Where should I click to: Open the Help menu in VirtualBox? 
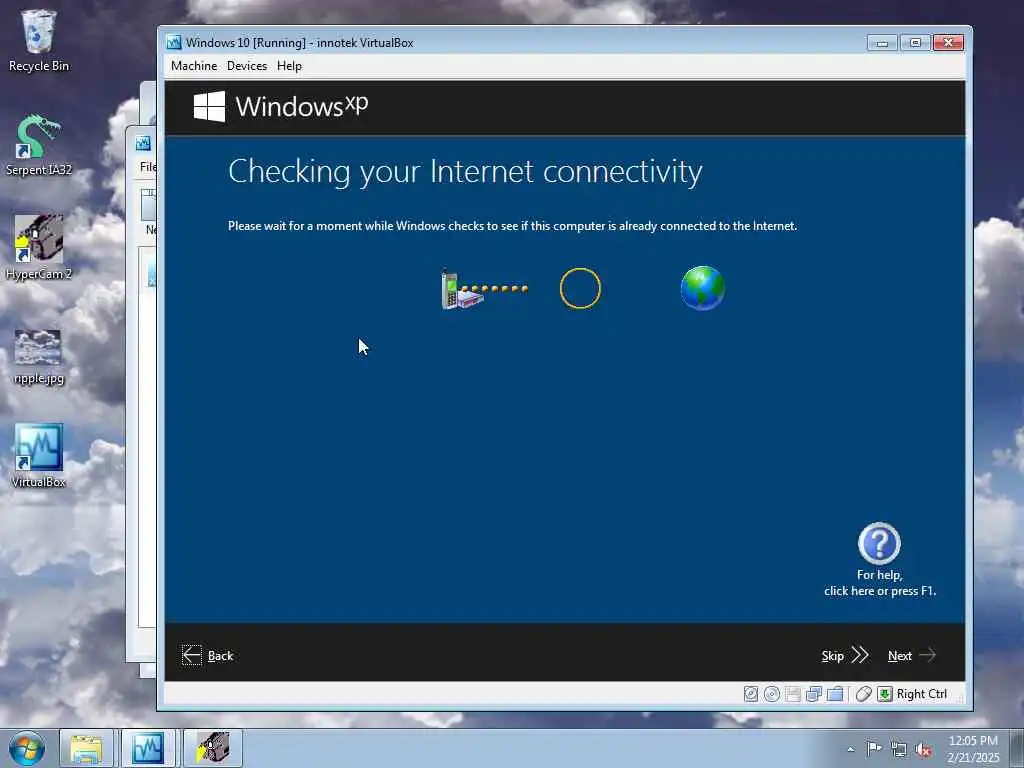[289, 66]
